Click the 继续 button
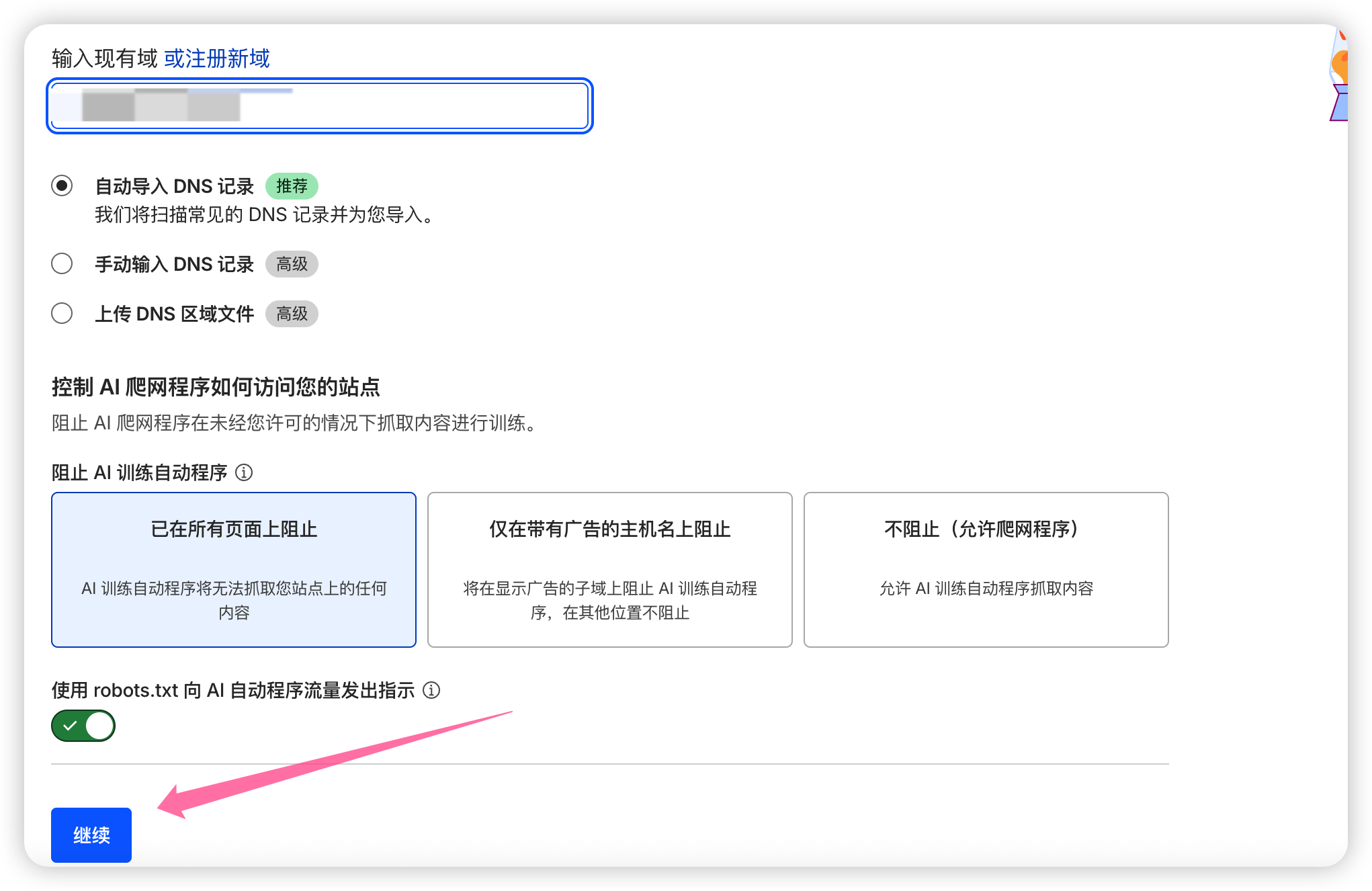The width and height of the screenshot is (1372, 891). pos(91,835)
